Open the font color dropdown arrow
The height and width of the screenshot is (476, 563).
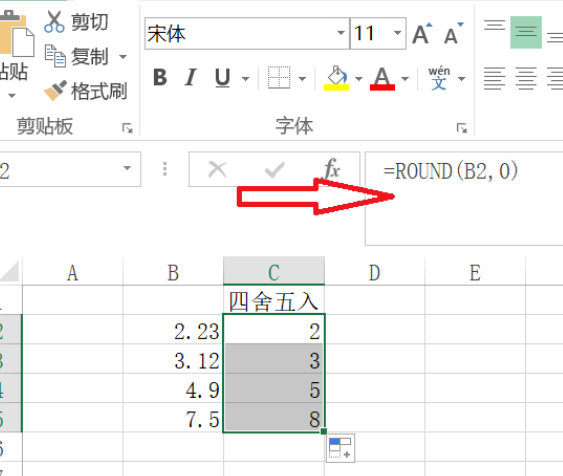coord(405,79)
